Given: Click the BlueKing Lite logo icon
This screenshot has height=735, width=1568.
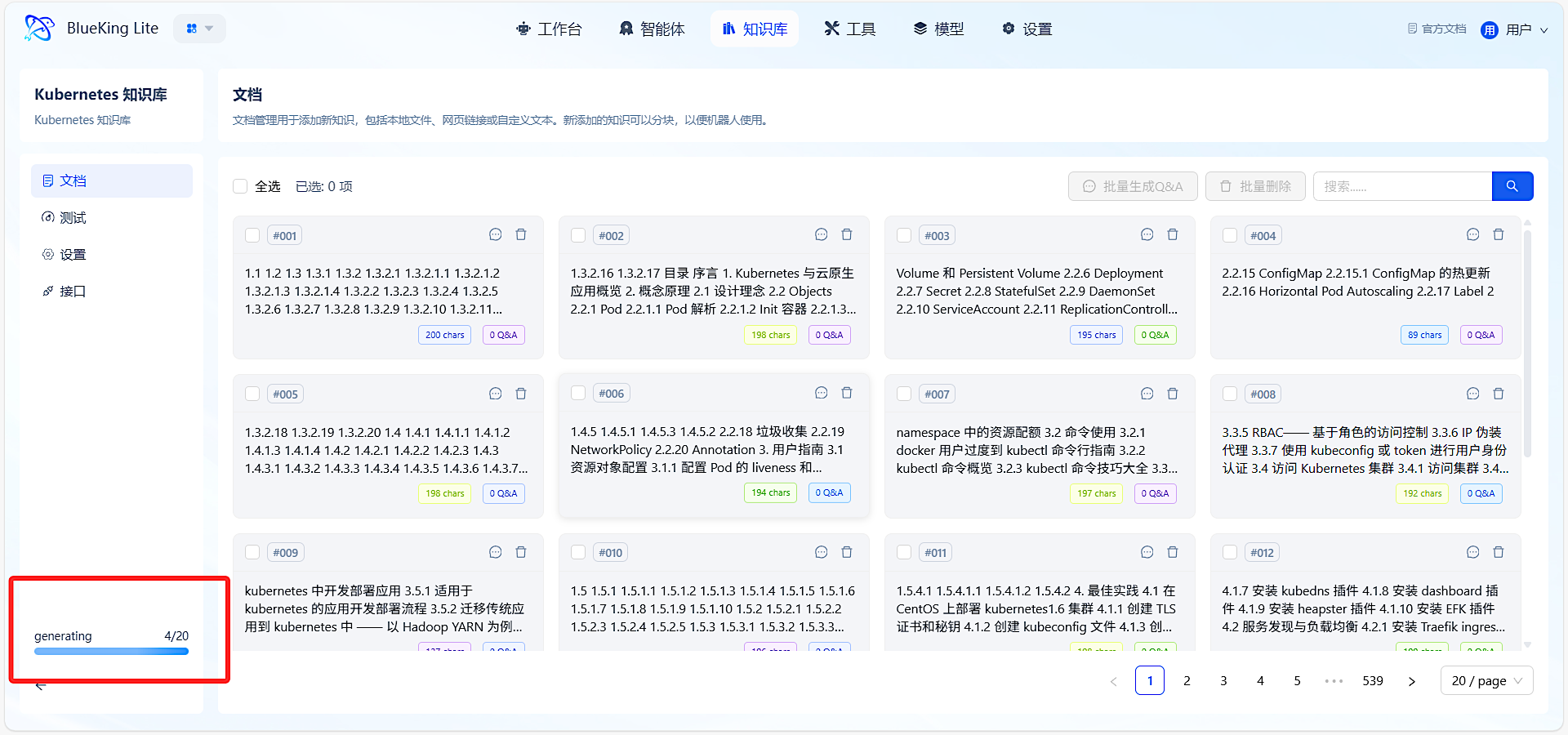Looking at the screenshot, I should pos(38,29).
